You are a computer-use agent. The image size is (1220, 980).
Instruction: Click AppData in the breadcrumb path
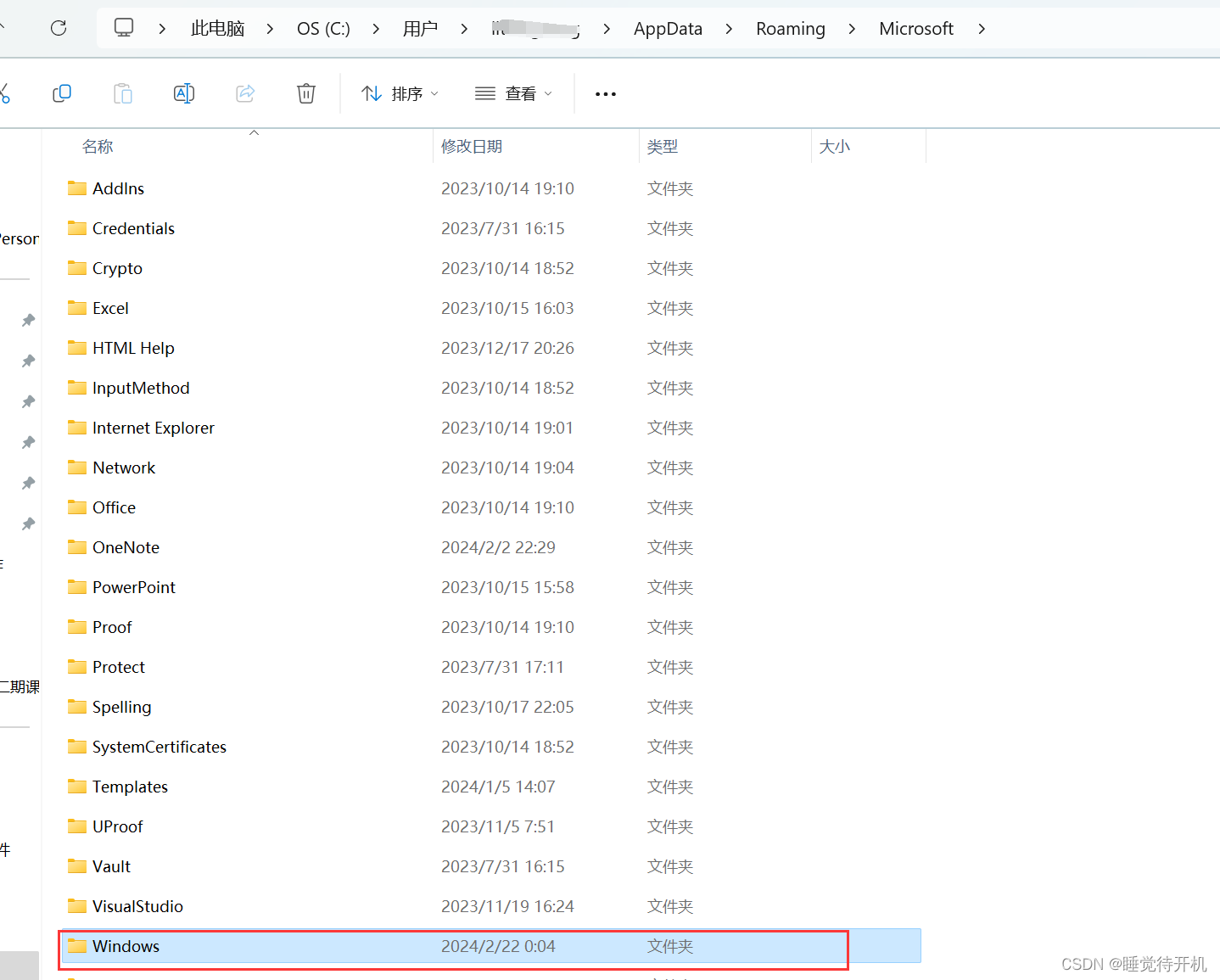(x=668, y=29)
